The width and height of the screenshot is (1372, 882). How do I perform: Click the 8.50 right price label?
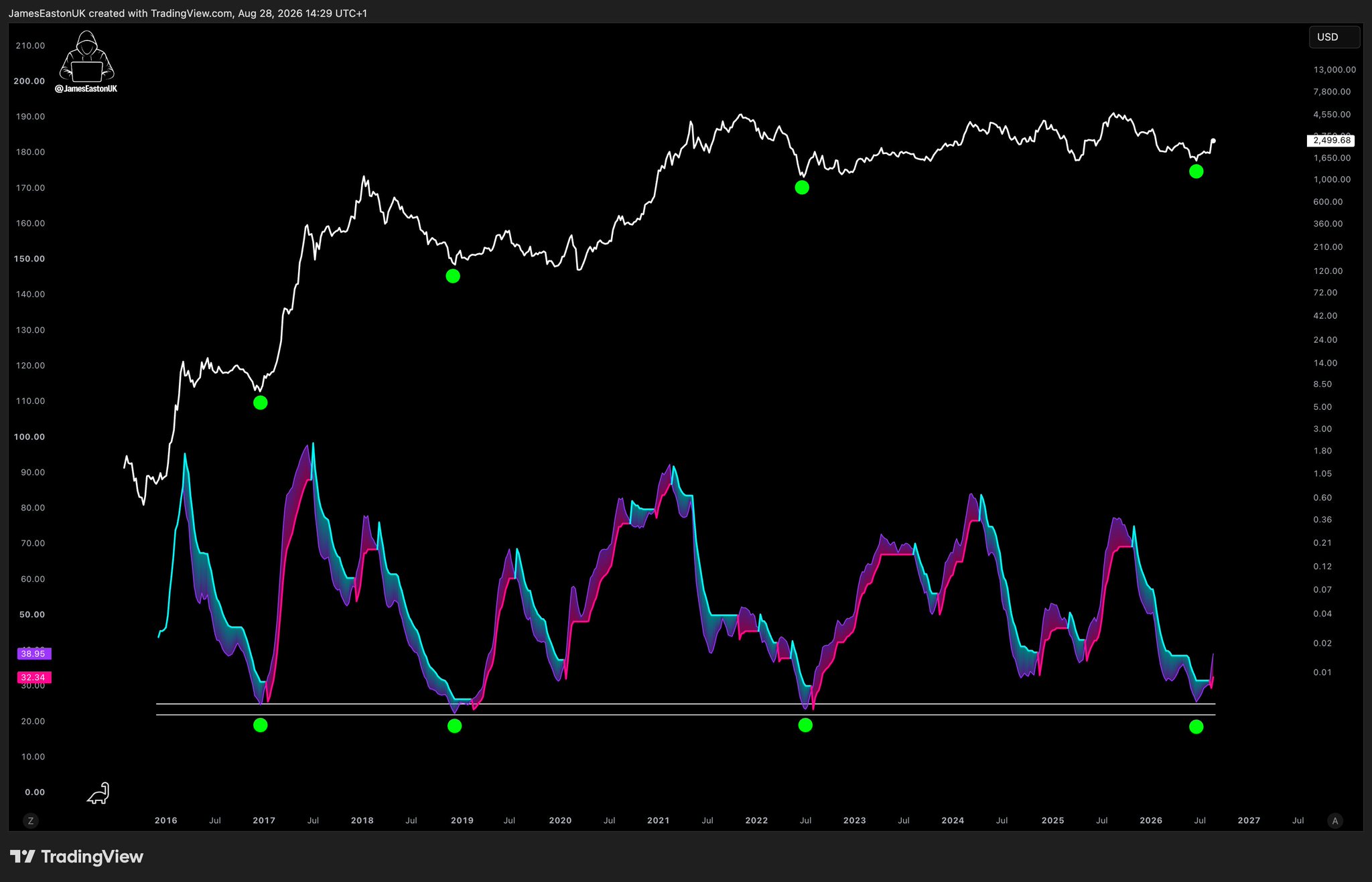tap(1322, 384)
